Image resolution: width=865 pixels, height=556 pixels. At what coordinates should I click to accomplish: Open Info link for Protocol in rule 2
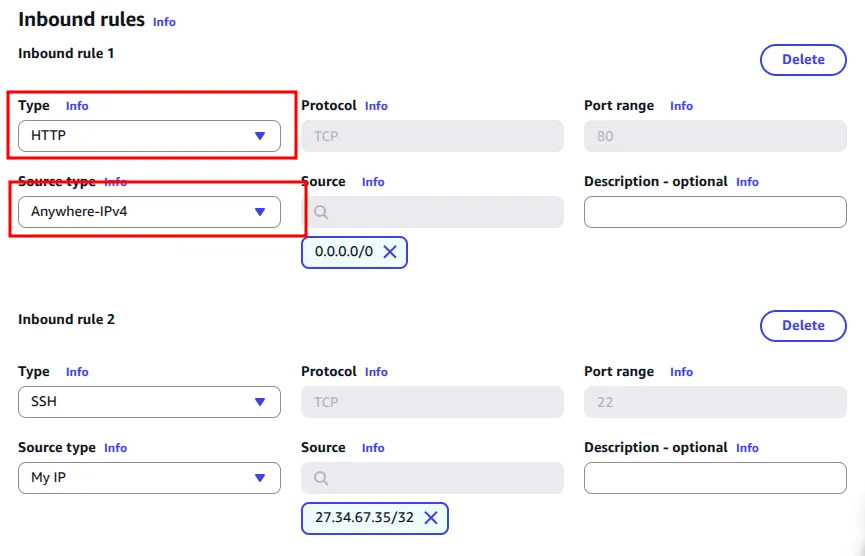click(x=376, y=372)
